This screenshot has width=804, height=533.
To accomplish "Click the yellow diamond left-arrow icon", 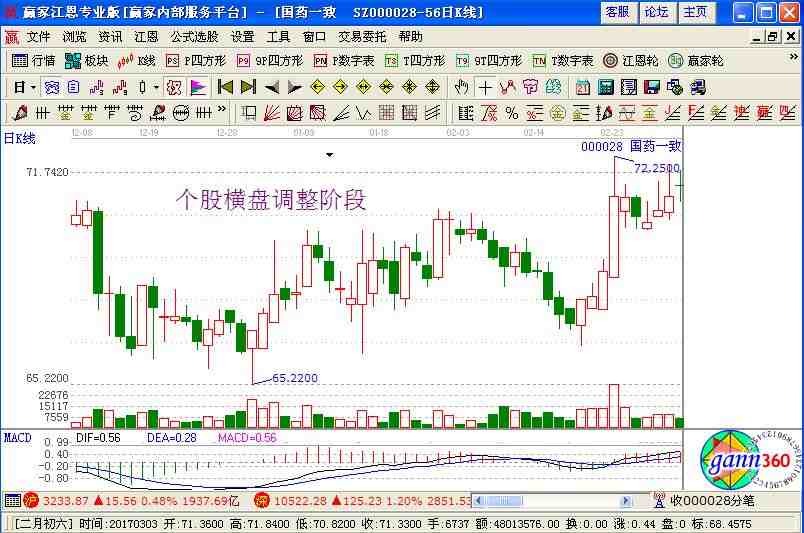I will click(318, 88).
